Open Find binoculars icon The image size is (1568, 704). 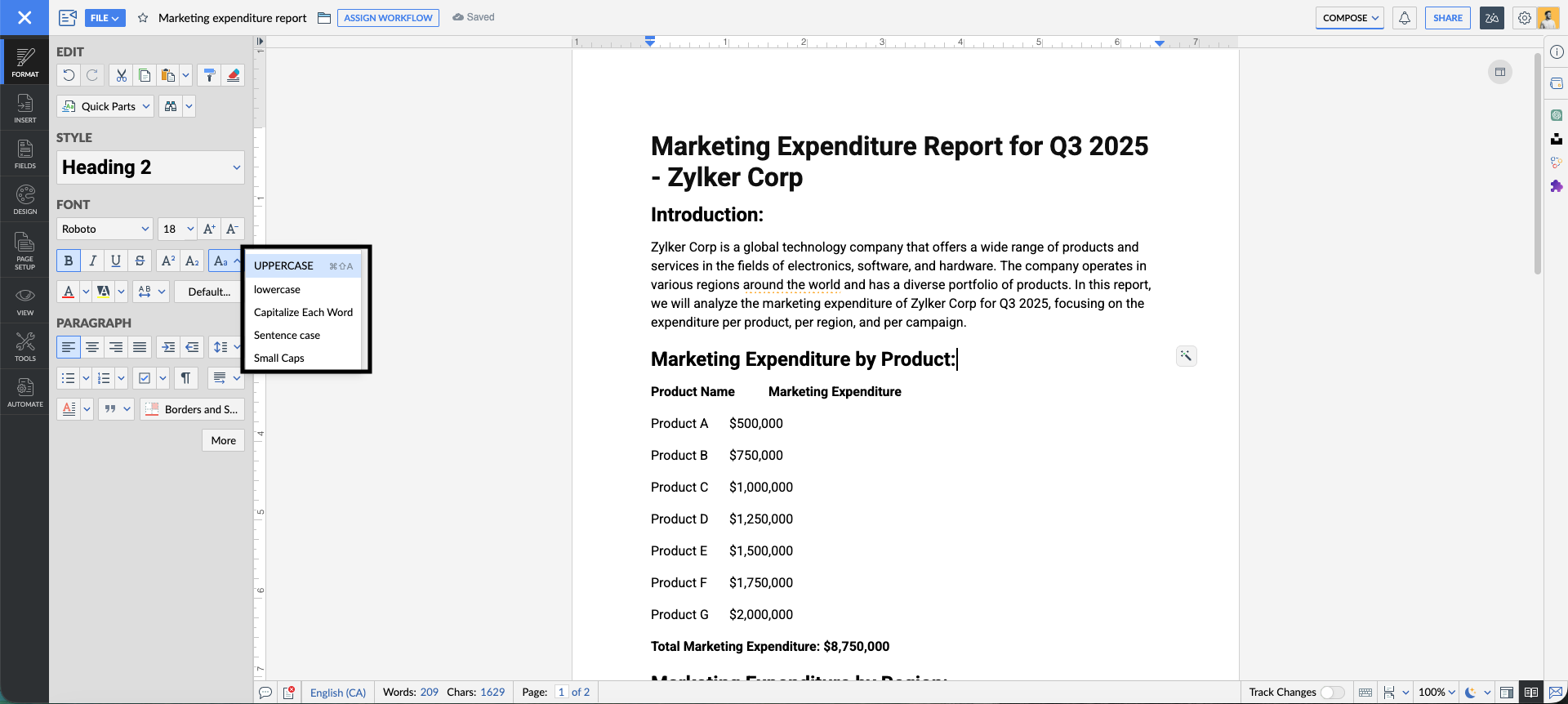pos(170,106)
